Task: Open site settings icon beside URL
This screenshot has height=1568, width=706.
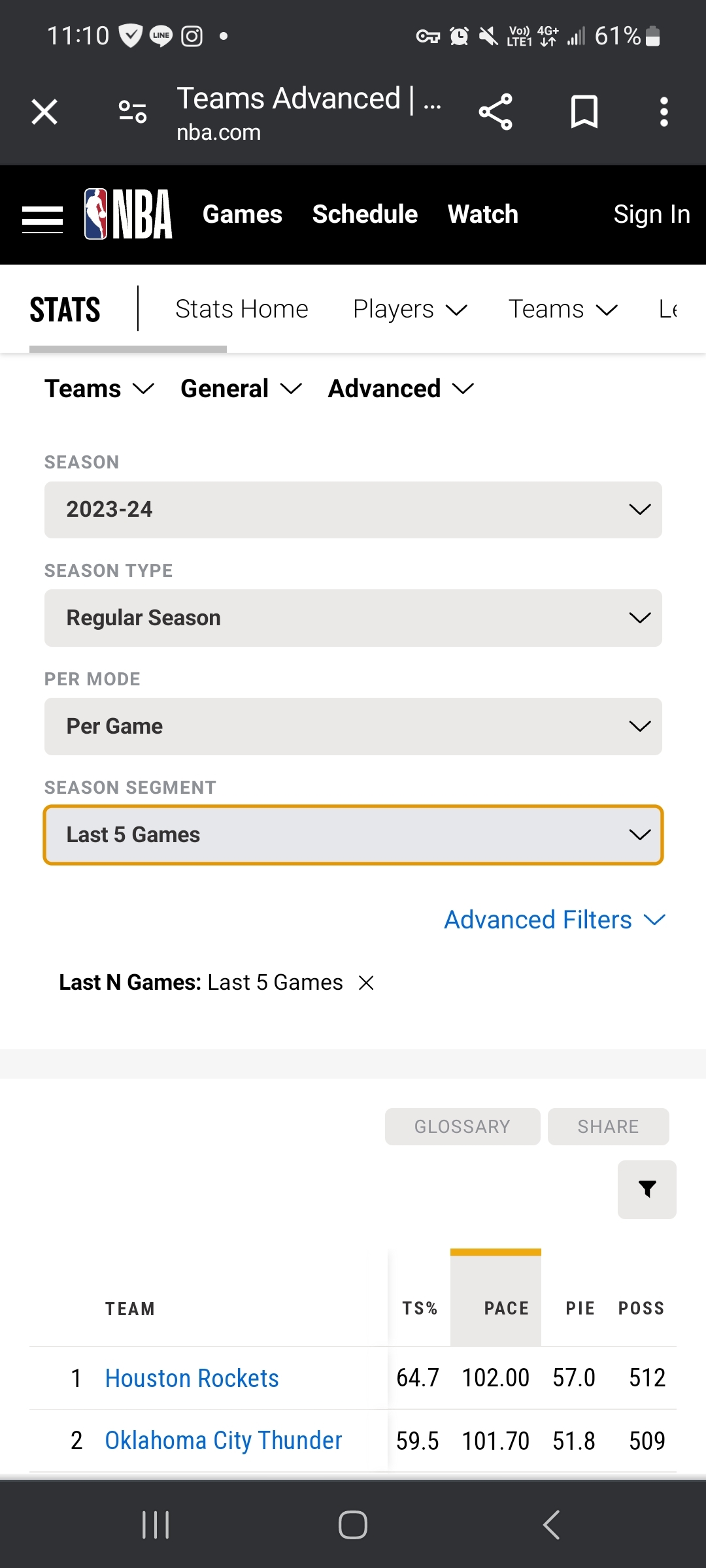Action: tap(133, 112)
